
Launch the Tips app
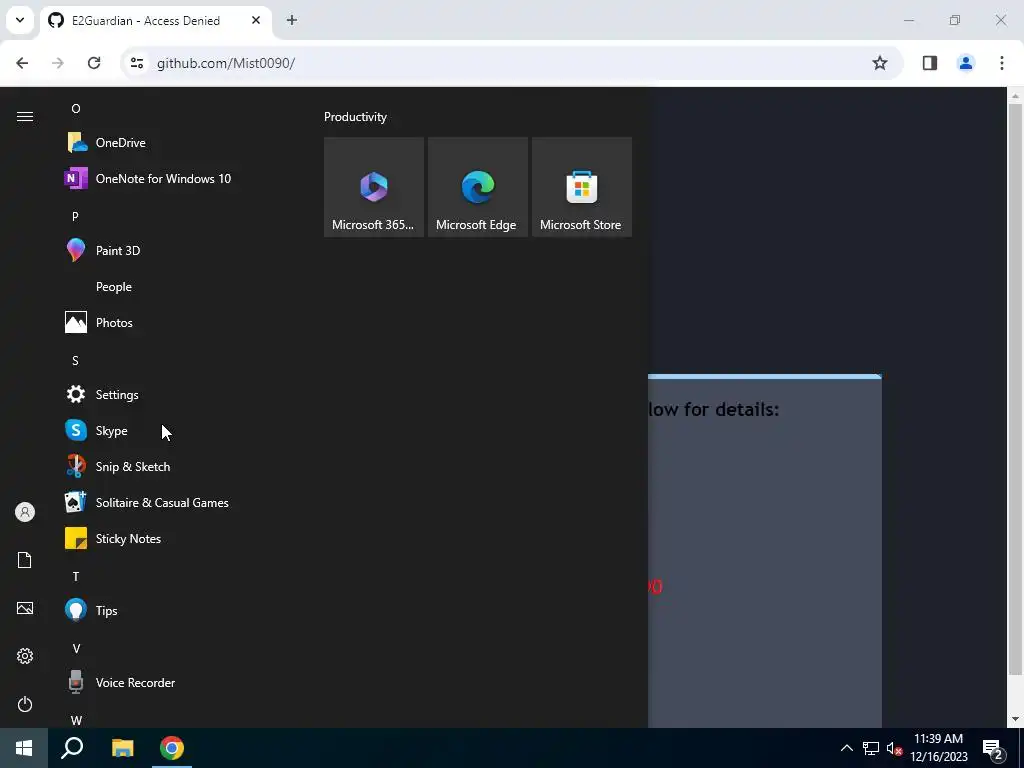(x=176, y=611)
